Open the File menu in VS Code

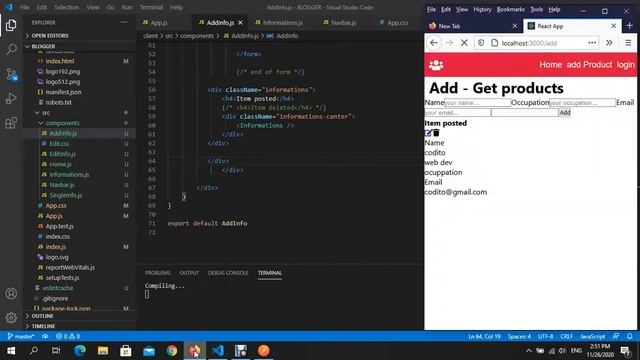coord(24,7)
